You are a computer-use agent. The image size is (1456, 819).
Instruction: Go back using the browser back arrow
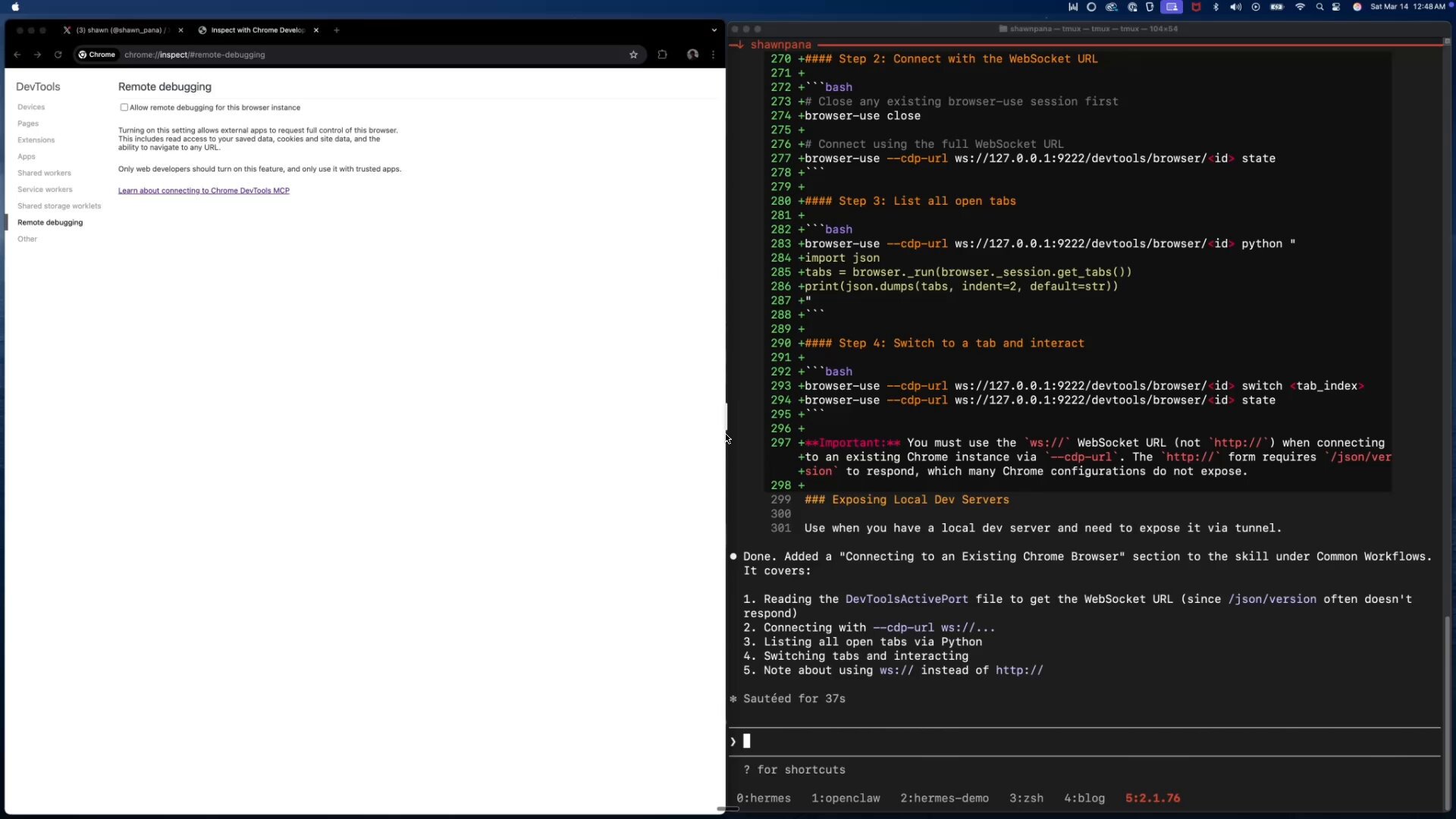click(17, 55)
